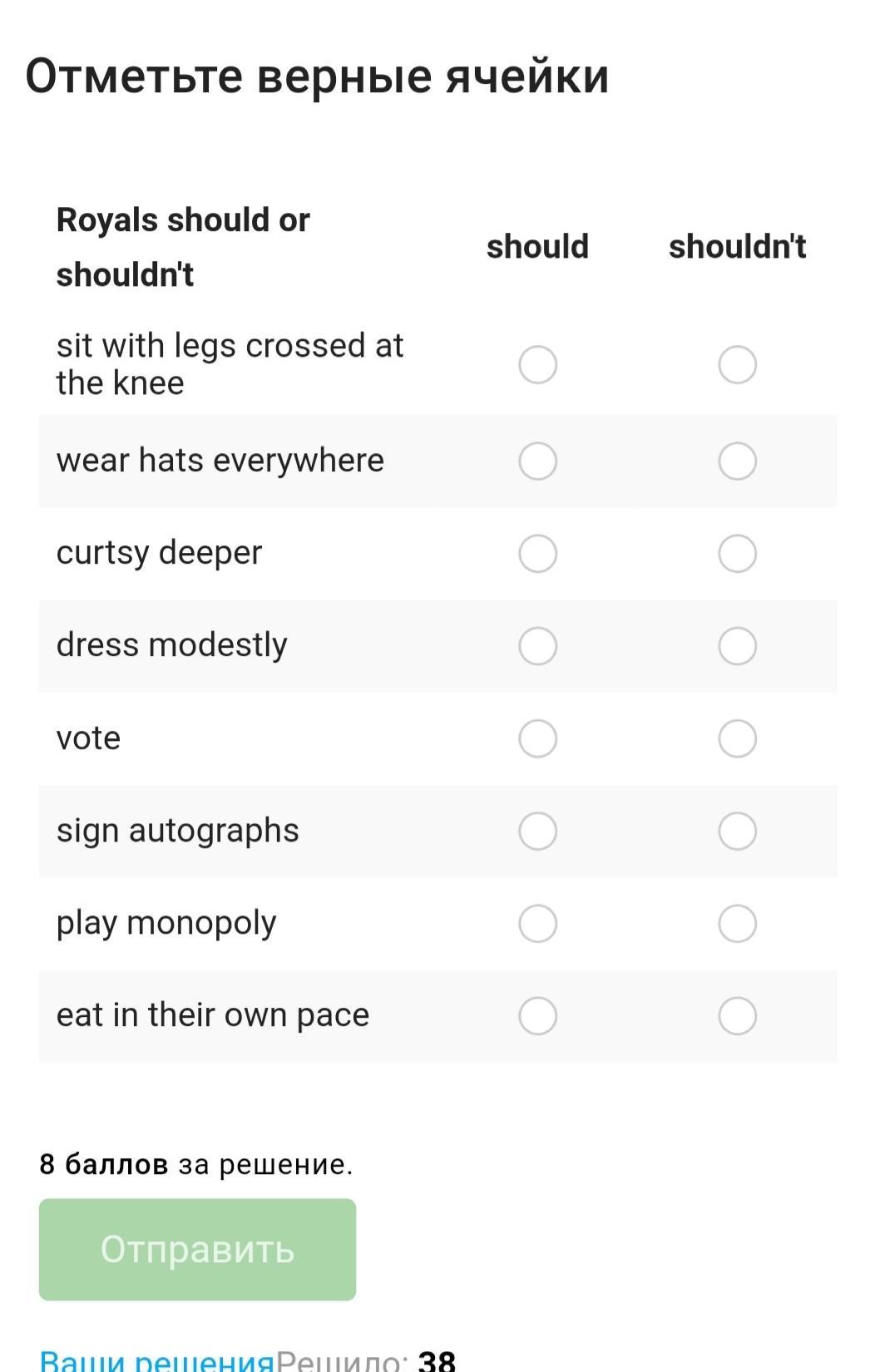The width and height of the screenshot is (880, 1372).
Task: Tick 'shouldn't' for dress modestly
Action: click(737, 646)
